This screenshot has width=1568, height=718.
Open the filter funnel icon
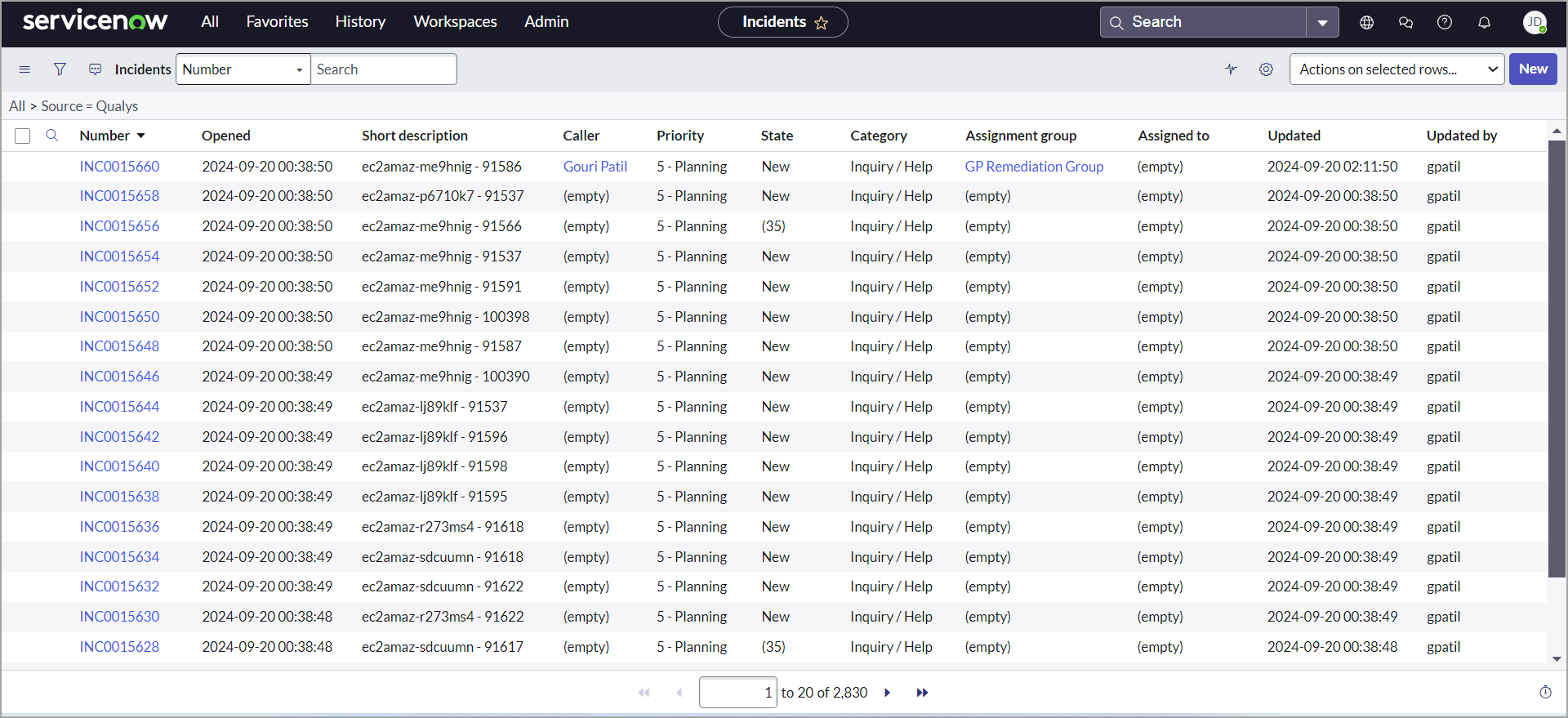[60, 69]
